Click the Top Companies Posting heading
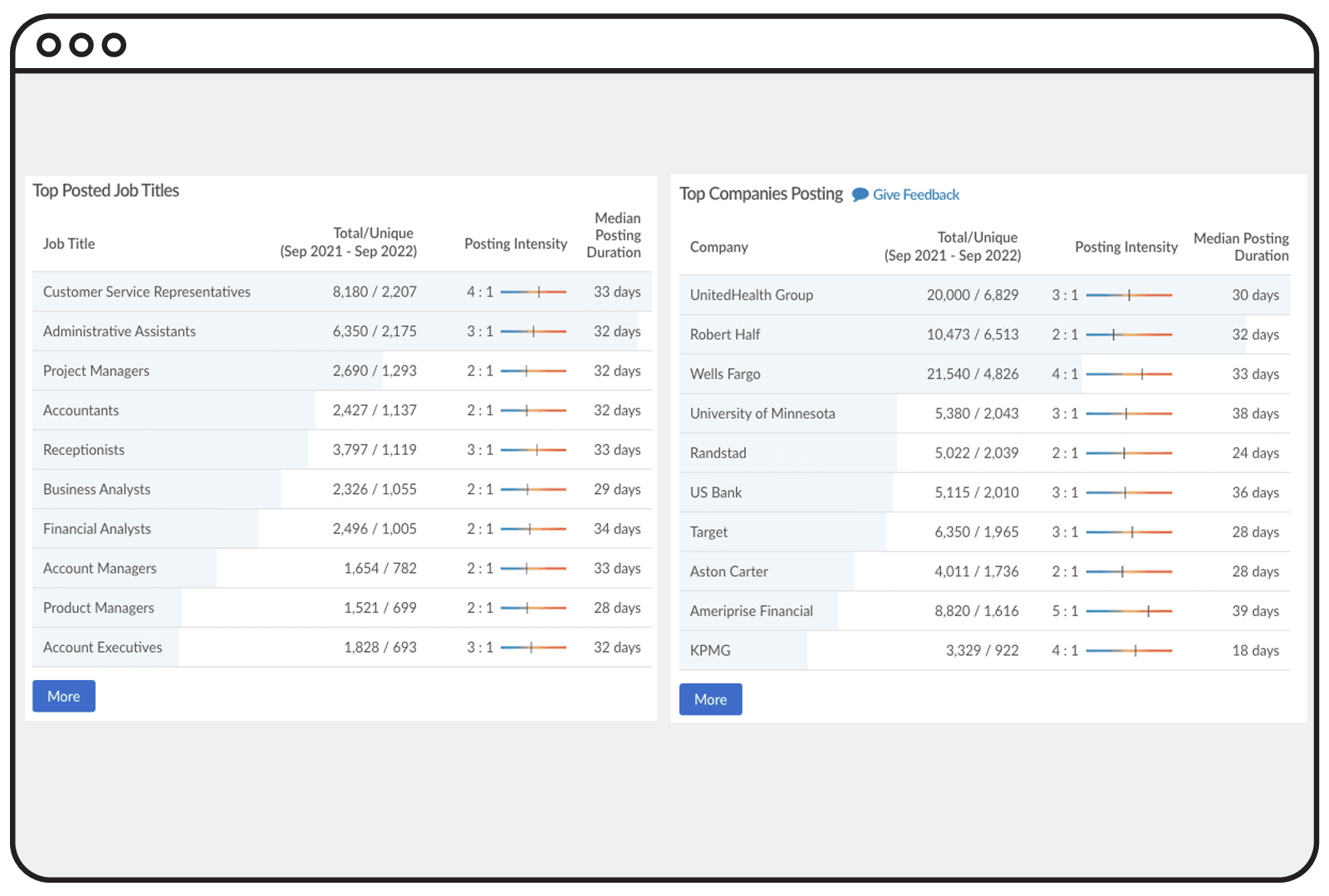 point(761,193)
